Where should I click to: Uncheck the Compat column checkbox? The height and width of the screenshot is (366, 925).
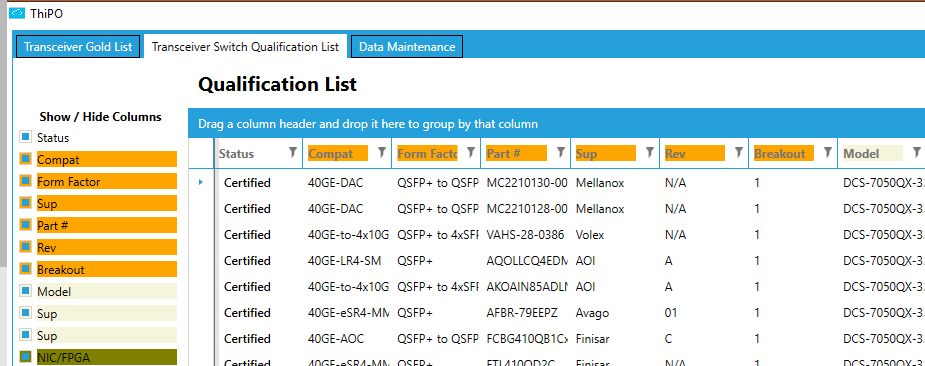25,159
